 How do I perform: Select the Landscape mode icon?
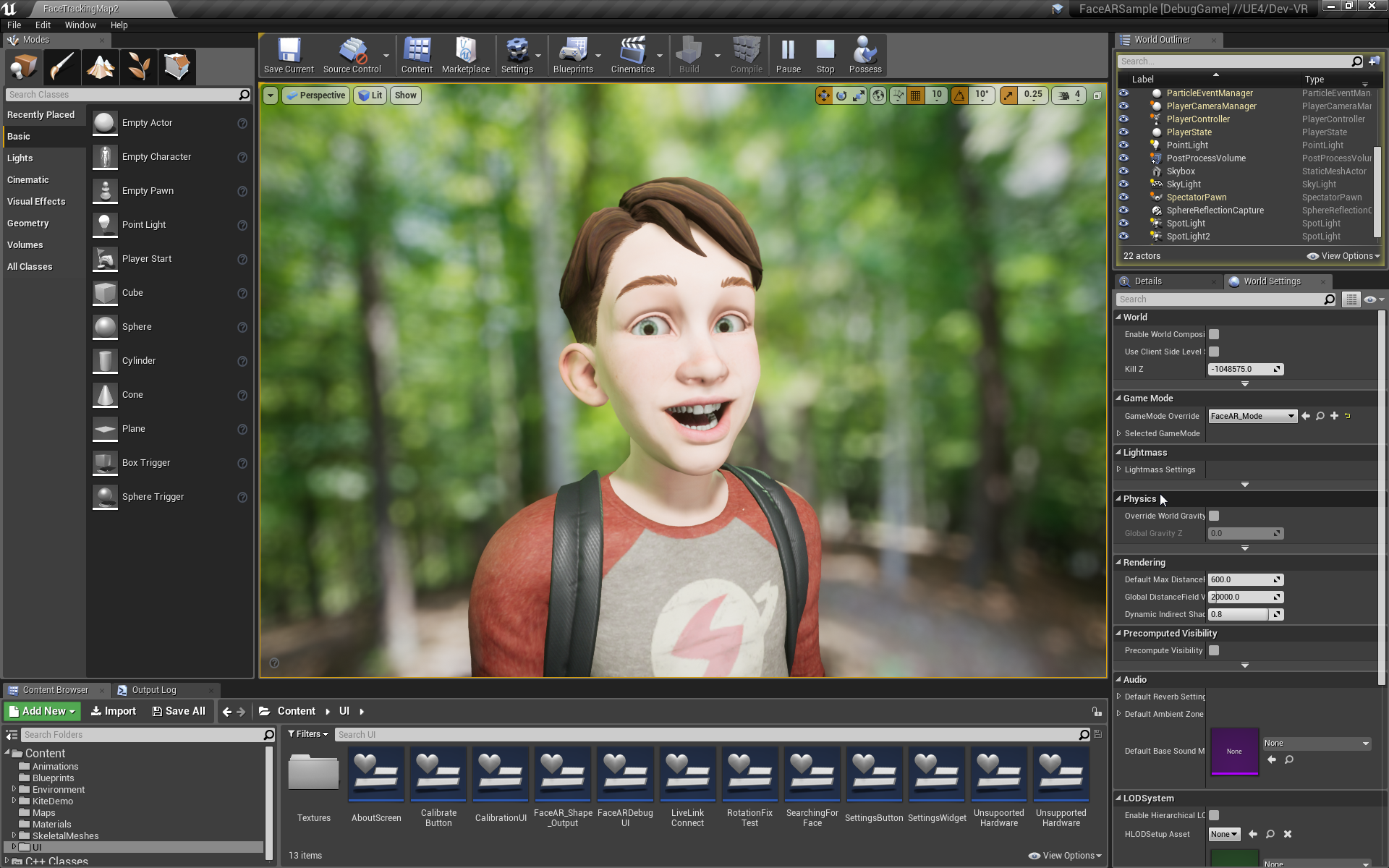[101, 67]
